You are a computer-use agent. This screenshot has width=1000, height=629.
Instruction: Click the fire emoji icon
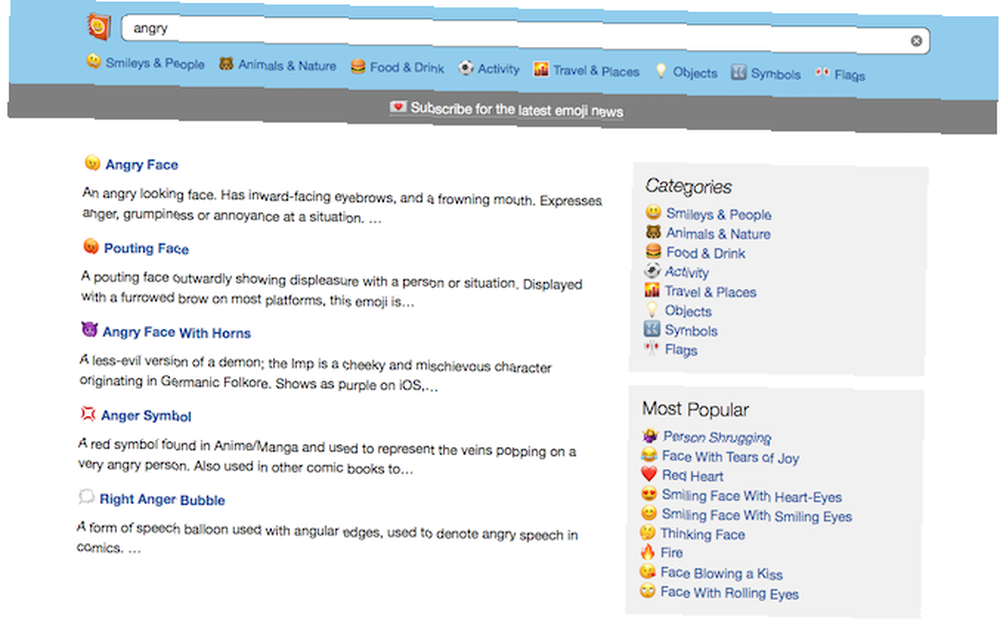647,551
